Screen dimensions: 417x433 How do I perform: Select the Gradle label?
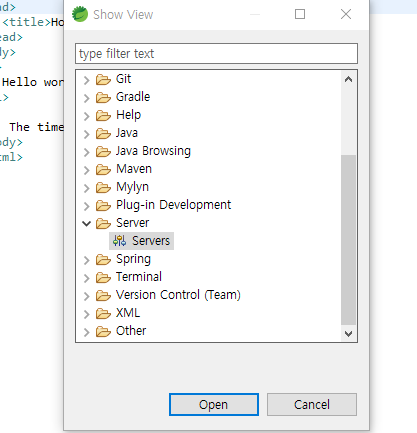pyautogui.click(x=133, y=97)
